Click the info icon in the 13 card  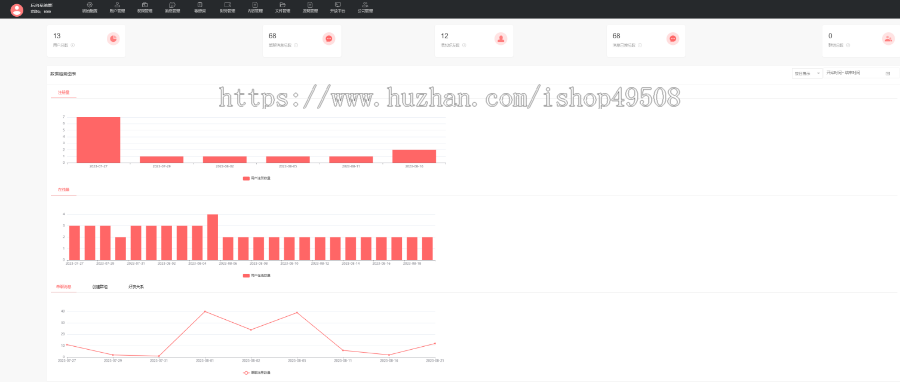(73, 45)
